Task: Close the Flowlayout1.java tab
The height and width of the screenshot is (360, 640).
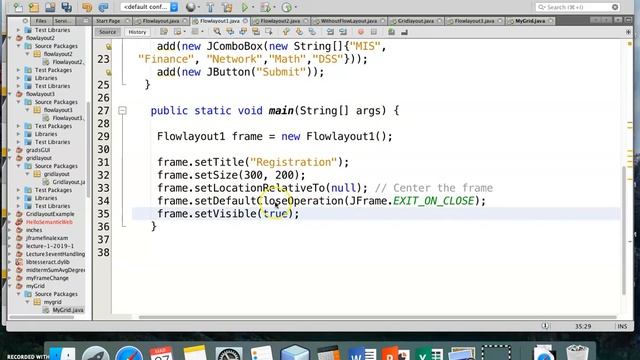Action: point(245,21)
